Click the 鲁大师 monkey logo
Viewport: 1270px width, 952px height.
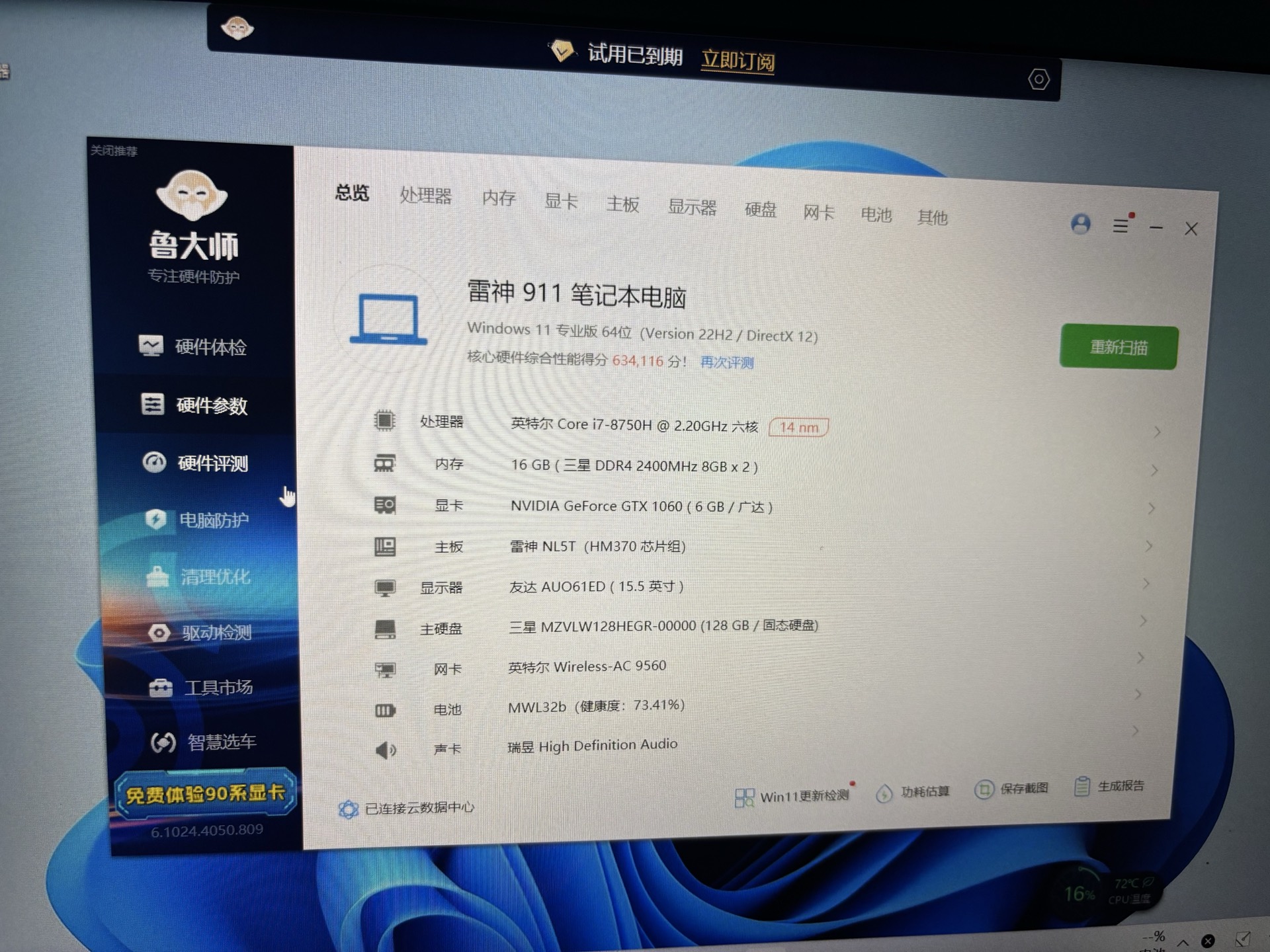point(192,195)
